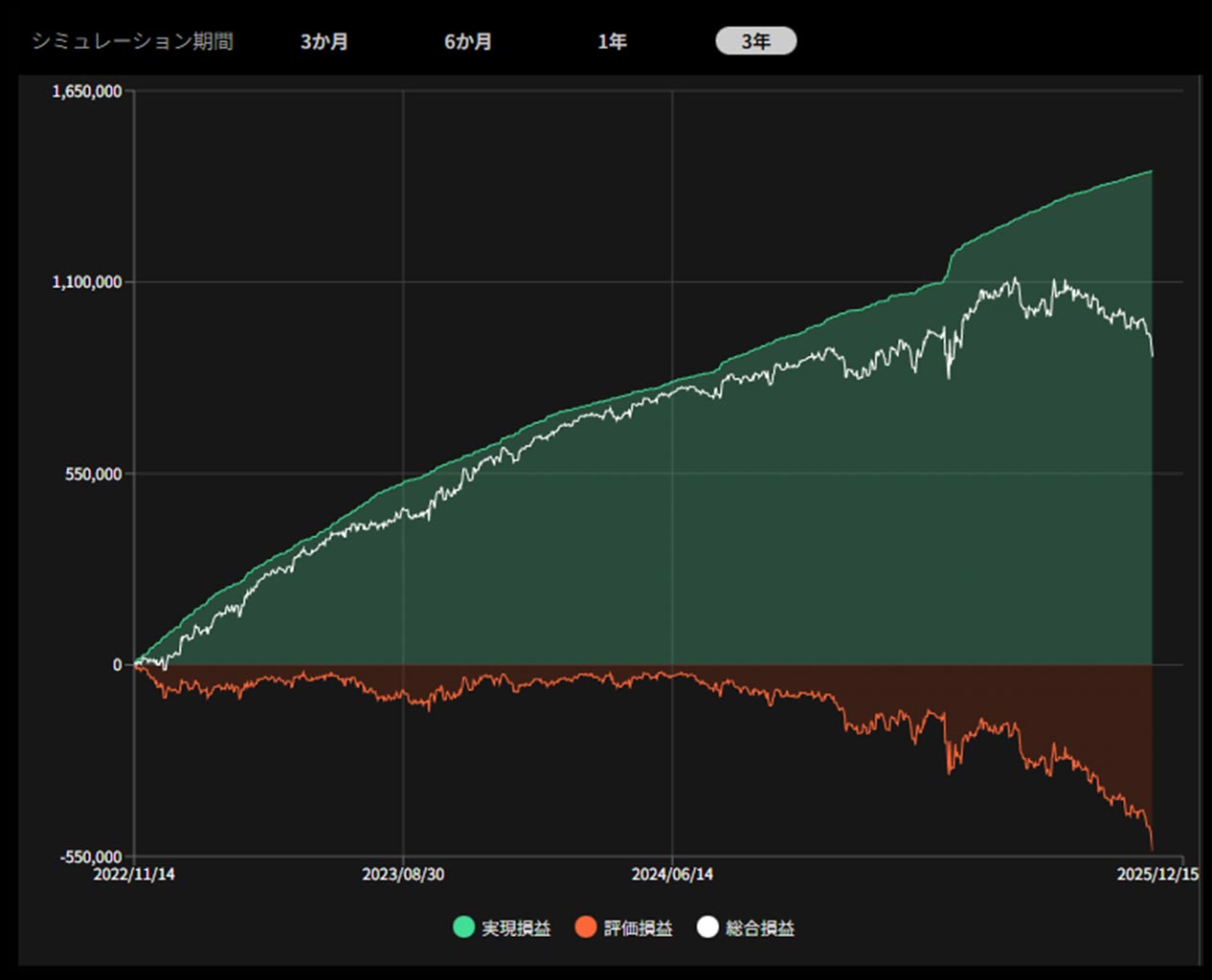
Task: Click the 2024/06/14 date label
Action: (x=672, y=875)
